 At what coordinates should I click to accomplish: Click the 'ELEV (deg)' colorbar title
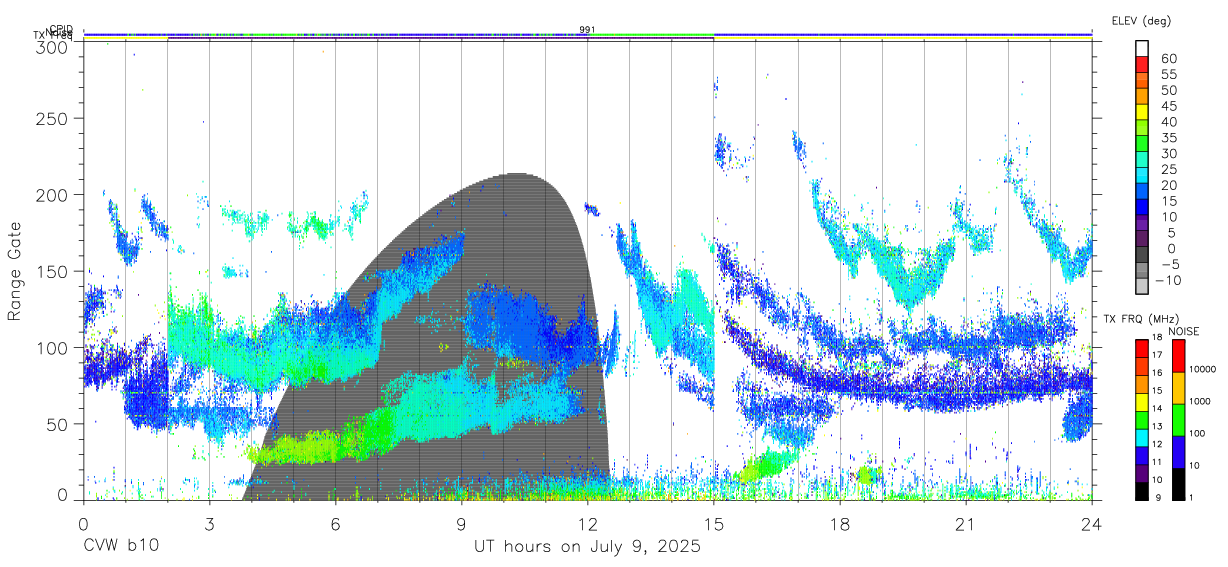(x=1141, y=20)
